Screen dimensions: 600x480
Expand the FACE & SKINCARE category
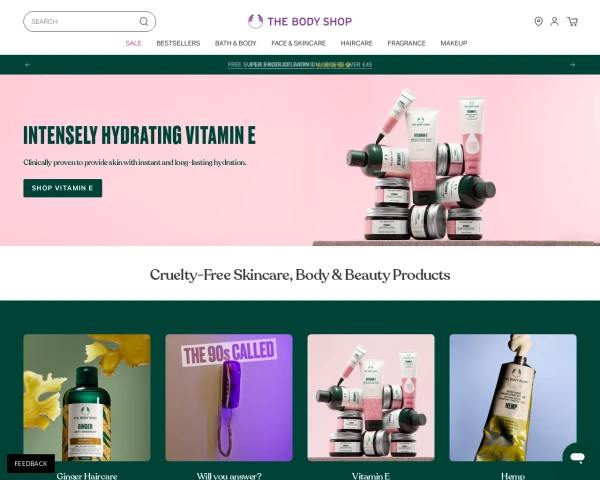tap(298, 43)
